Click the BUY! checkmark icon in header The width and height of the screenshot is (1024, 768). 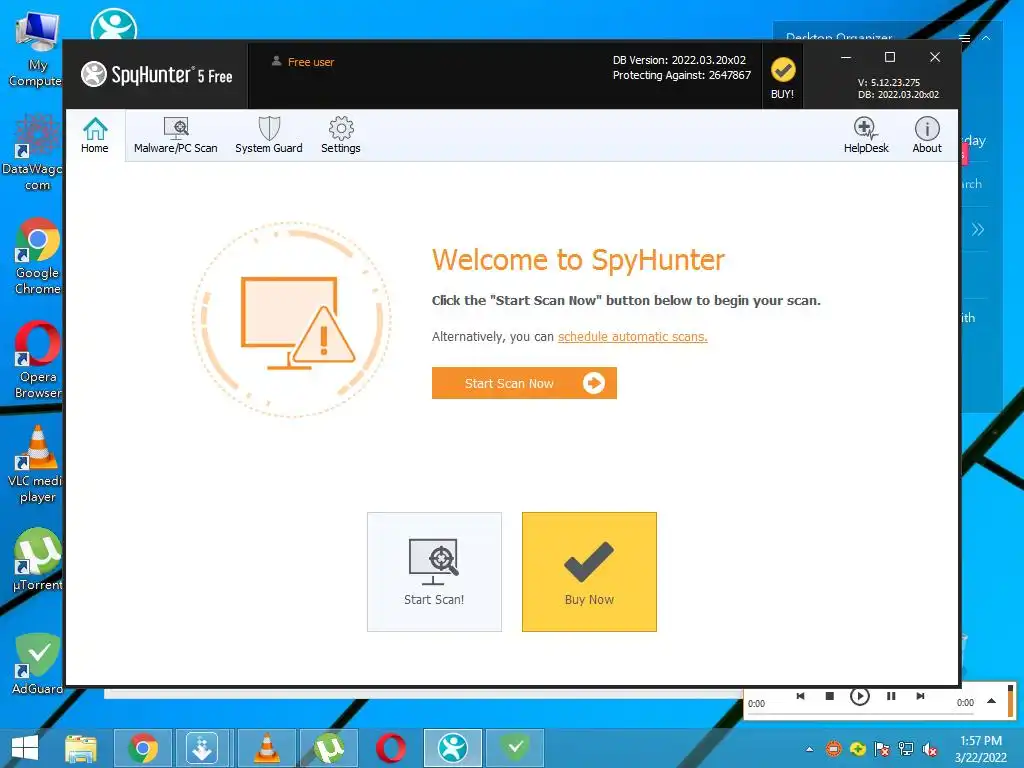coord(782,77)
